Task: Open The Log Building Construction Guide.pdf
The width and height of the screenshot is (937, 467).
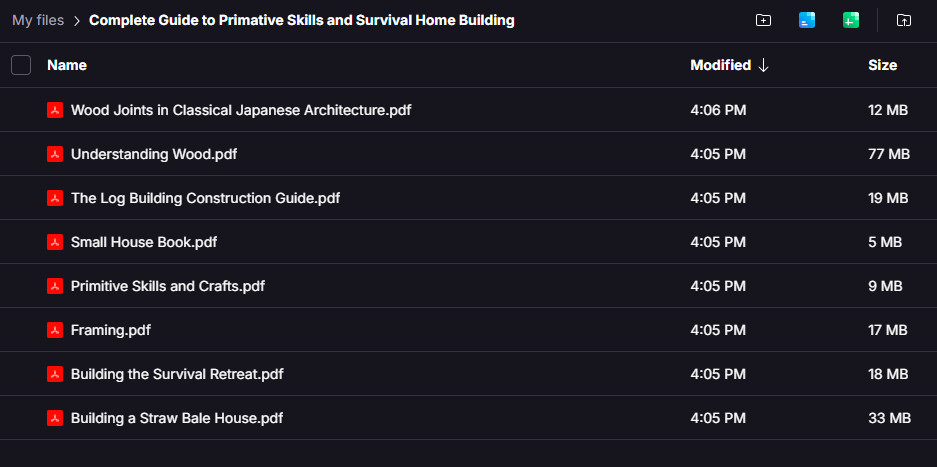Action: 205,198
